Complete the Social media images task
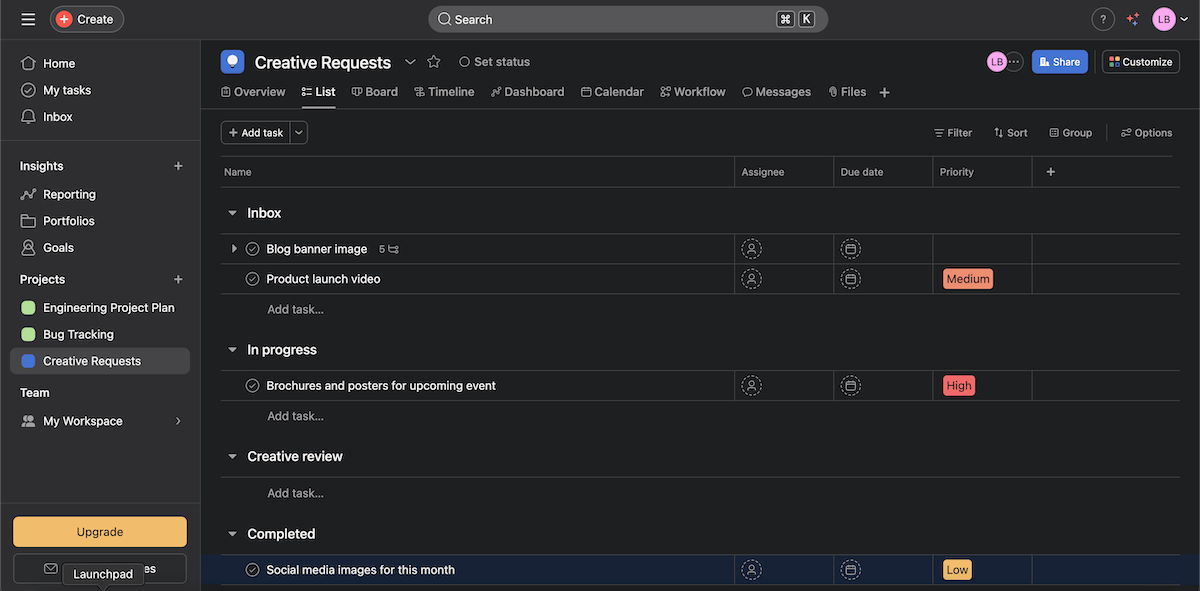This screenshot has height=591, width=1200. [252, 570]
